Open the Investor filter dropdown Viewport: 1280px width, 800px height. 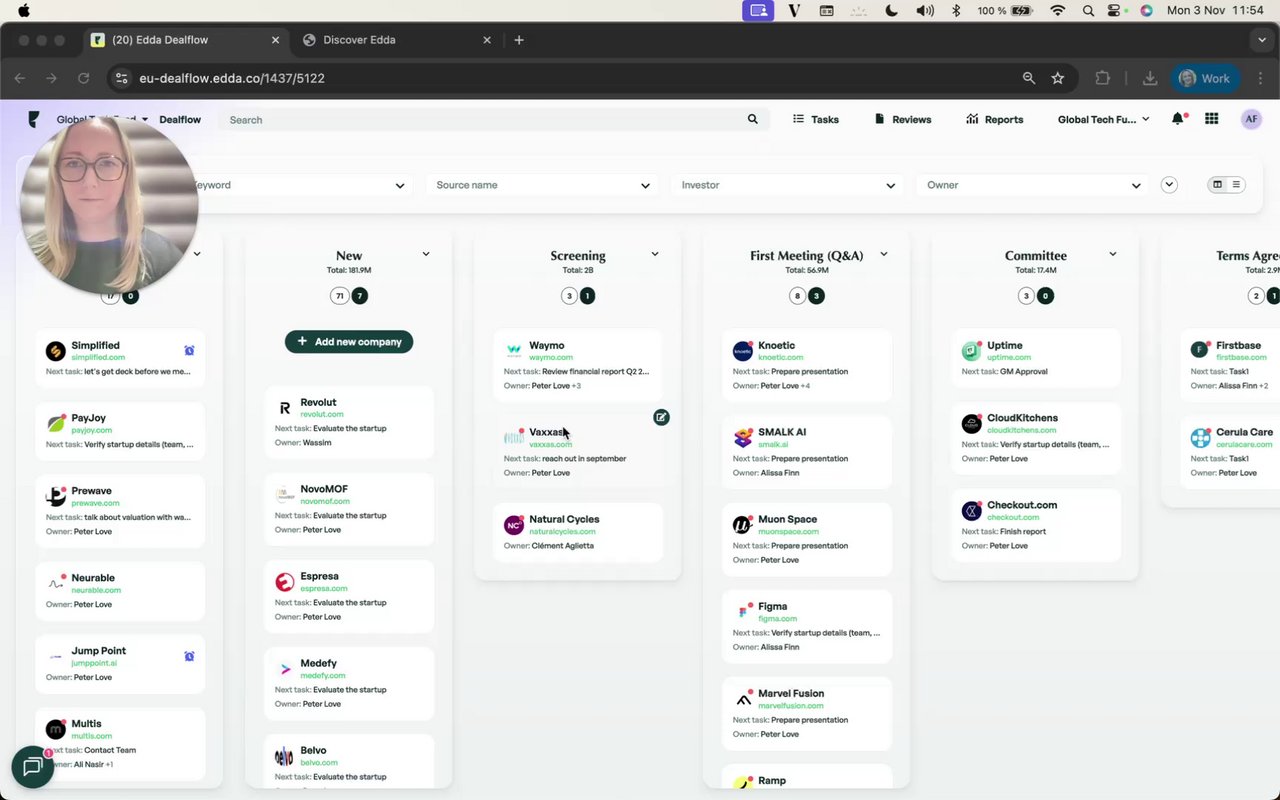coord(788,185)
